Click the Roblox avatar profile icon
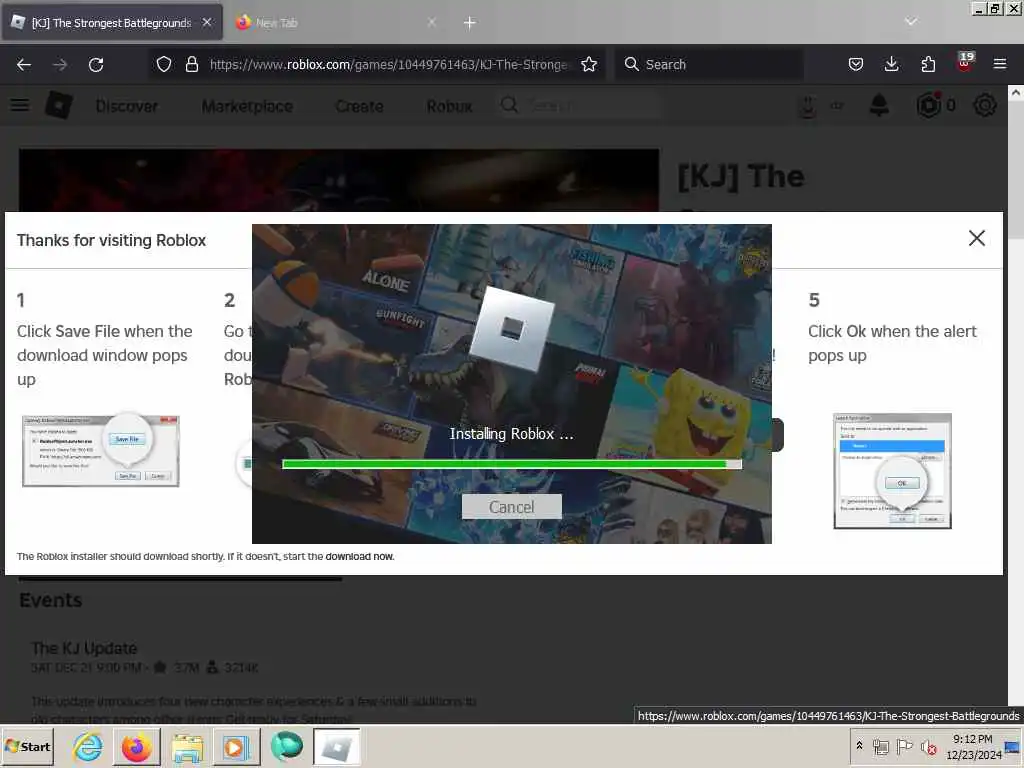 click(x=808, y=106)
